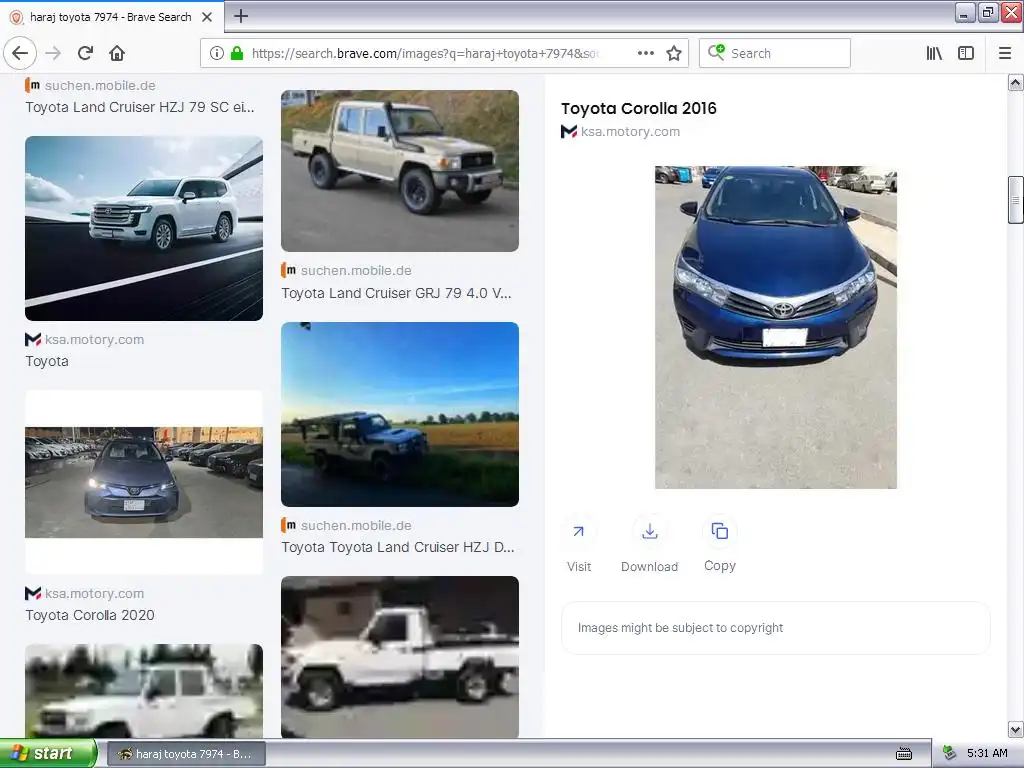Open the browser home page
This screenshot has width=1024, height=768.
pos(117,53)
